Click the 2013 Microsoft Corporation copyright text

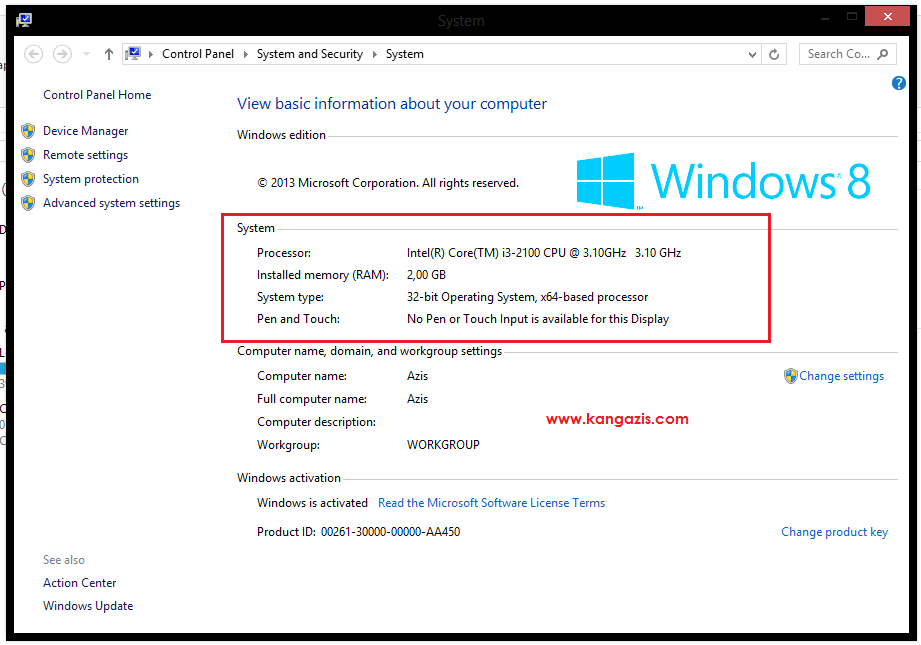tap(388, 183)
